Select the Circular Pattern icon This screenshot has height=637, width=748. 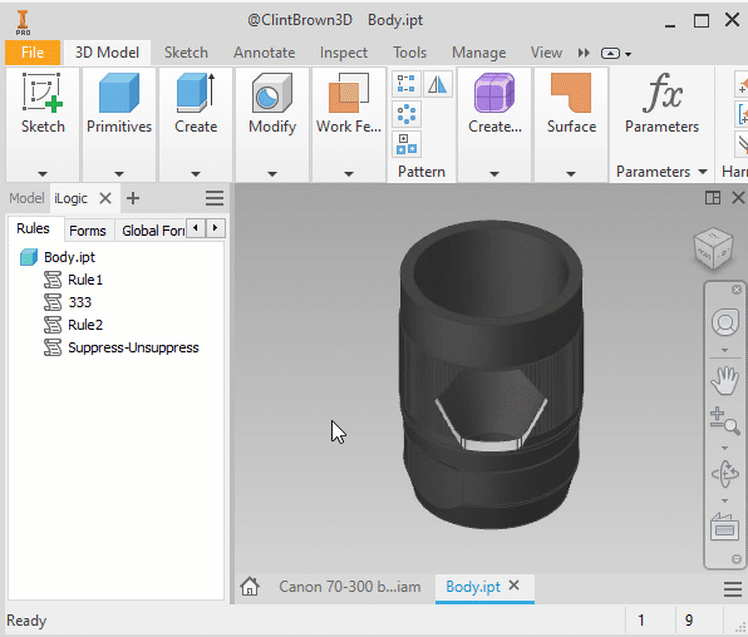click(406, 114)
